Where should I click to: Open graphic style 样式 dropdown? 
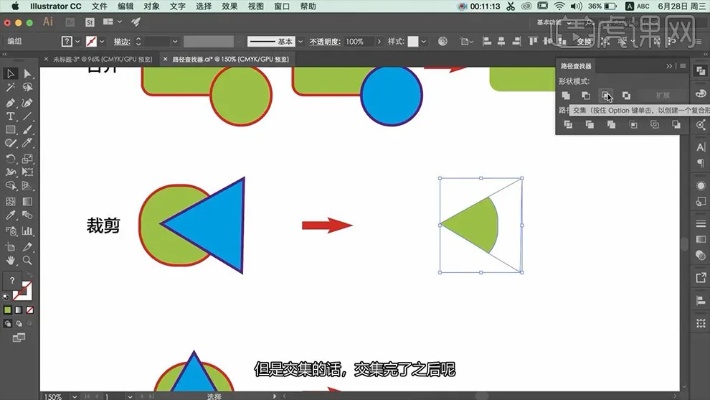coord(423,41)
